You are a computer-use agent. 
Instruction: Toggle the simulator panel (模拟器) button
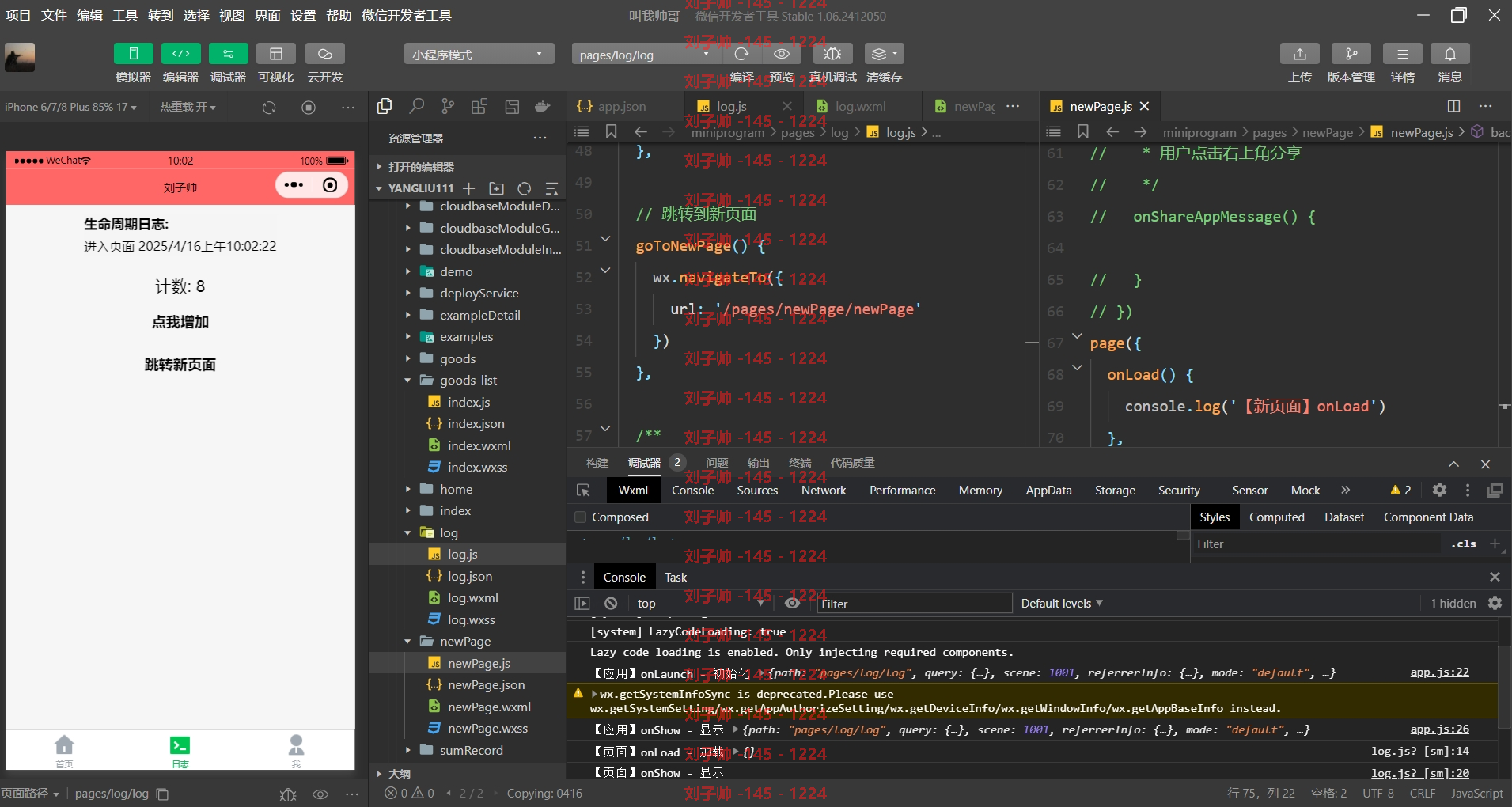tap(133, 54)
